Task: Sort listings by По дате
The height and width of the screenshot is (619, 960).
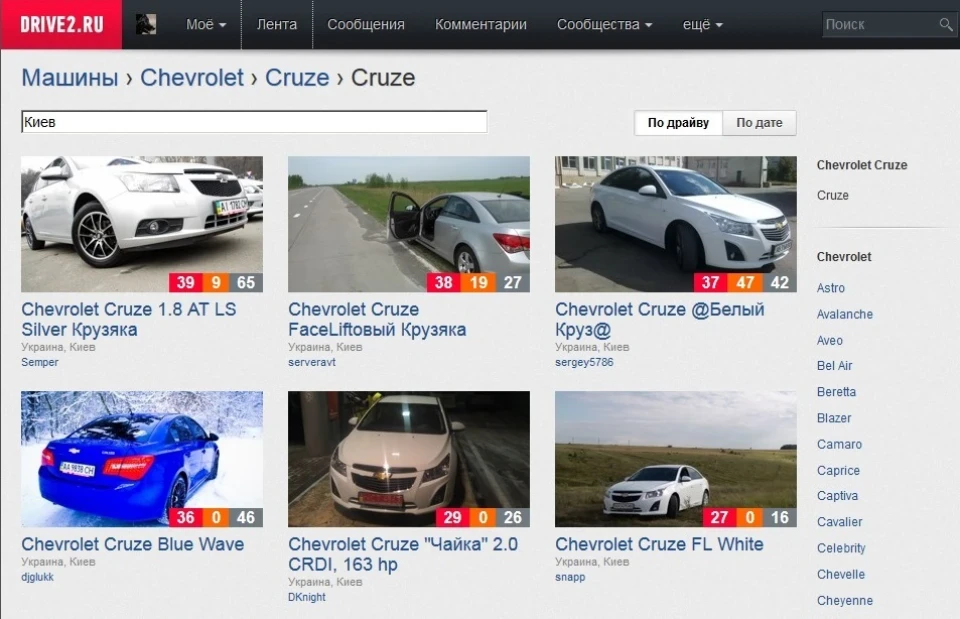Action: (759, 122)
